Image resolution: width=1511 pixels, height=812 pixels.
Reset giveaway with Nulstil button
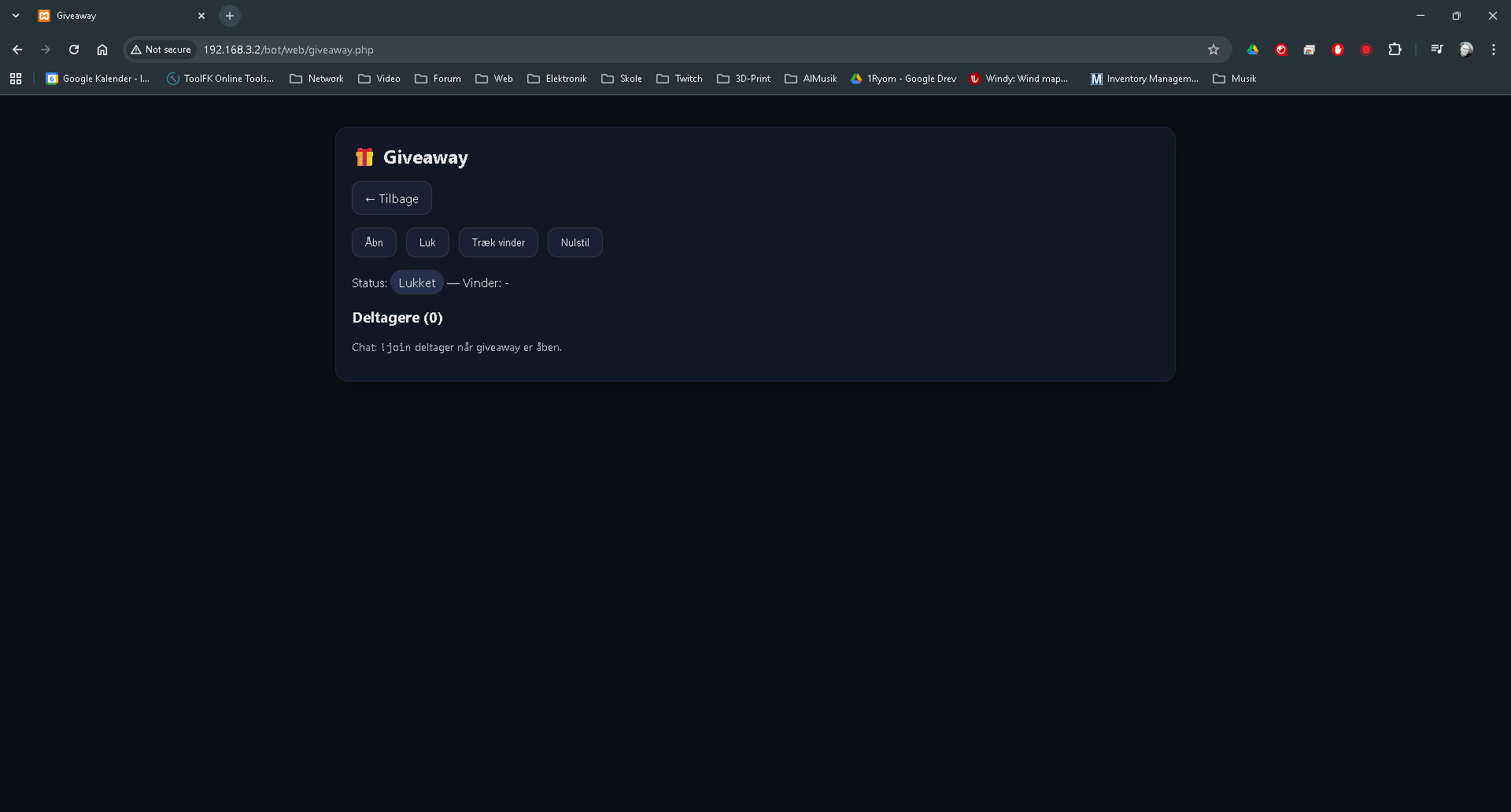(x=574, y=242)
